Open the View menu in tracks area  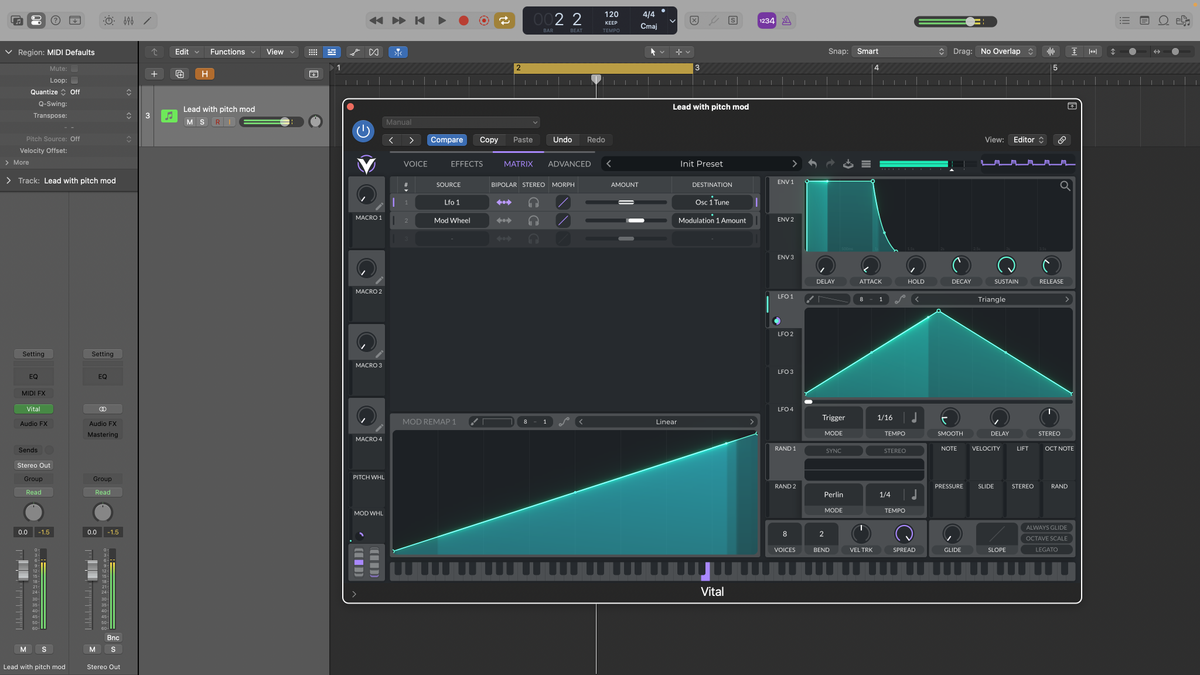279,52
